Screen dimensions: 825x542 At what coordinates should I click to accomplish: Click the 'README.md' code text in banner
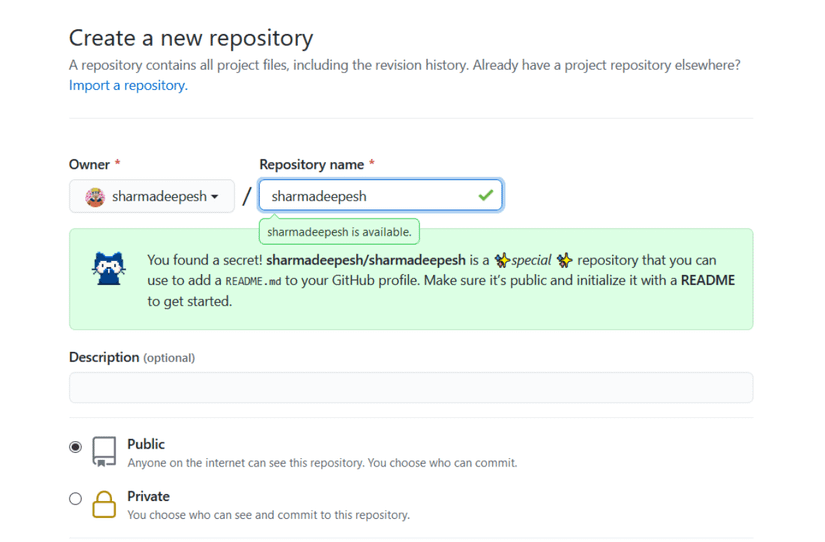pyautogui.click(x=253, y=281)
